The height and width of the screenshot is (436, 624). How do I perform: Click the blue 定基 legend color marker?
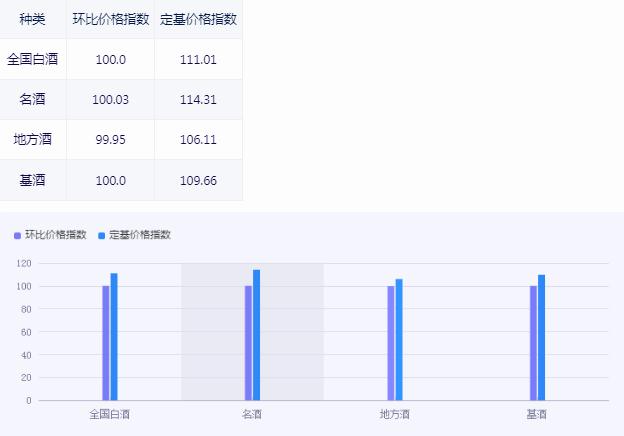pyautogui.click(x=101, y=235)
